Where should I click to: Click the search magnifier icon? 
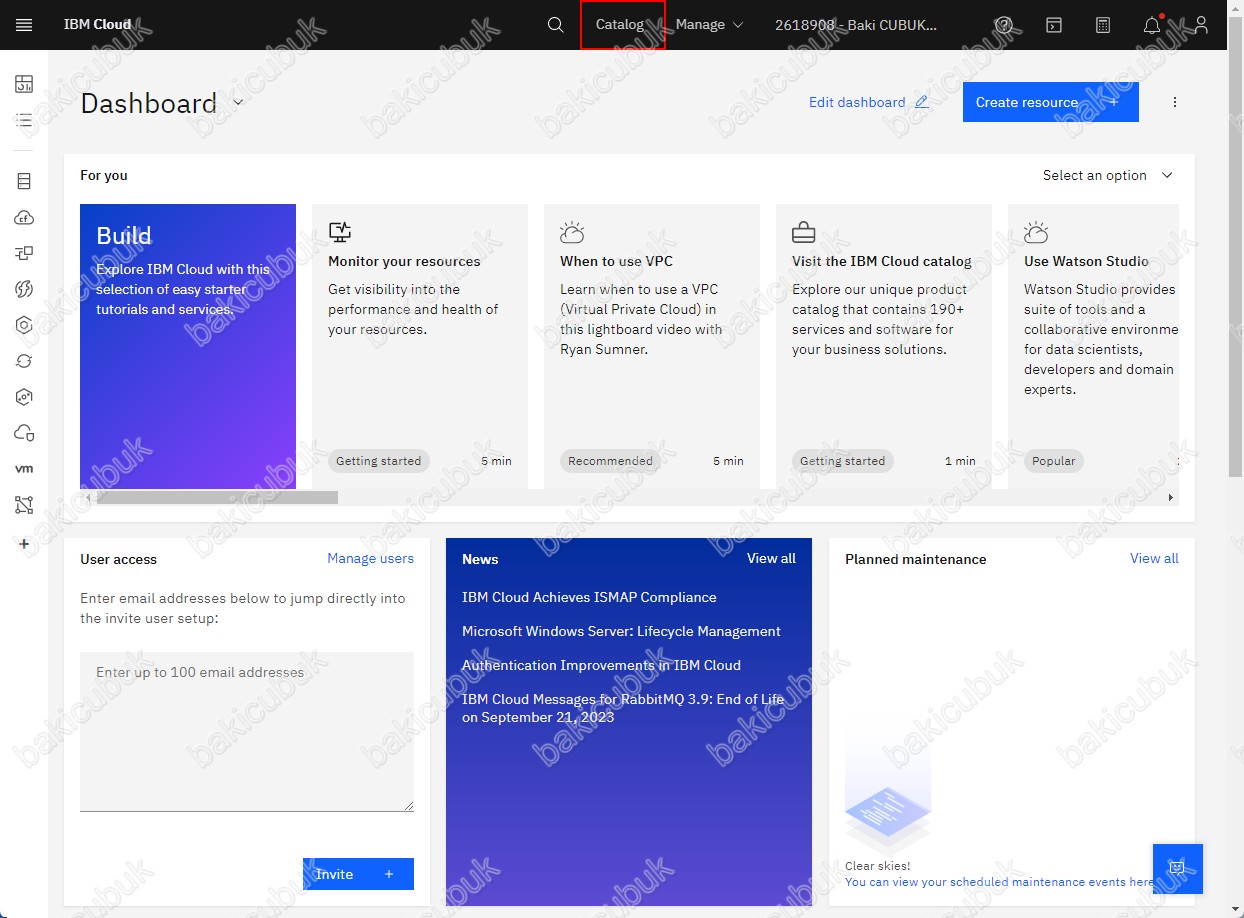556,25
